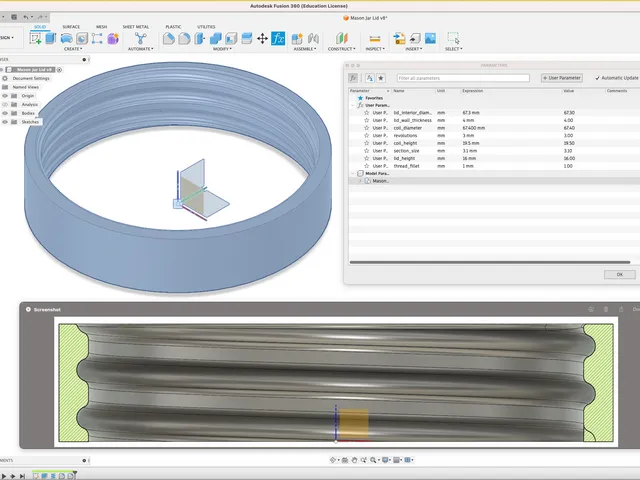The width and height of the screenshot is (640, 480).
Task: Open the ASSEMBLE dropdown menu
Action: click(305, 49)
